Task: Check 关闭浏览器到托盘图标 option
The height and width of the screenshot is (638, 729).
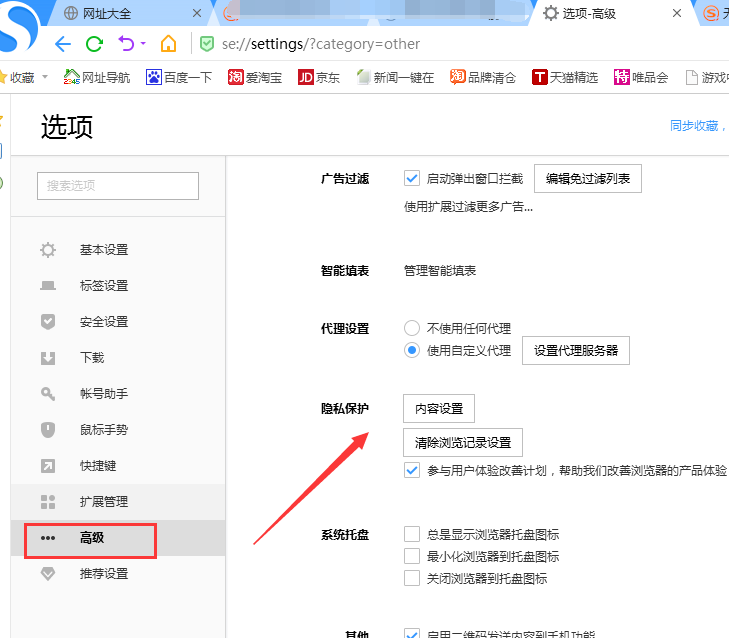Action: tap(411, 579)
